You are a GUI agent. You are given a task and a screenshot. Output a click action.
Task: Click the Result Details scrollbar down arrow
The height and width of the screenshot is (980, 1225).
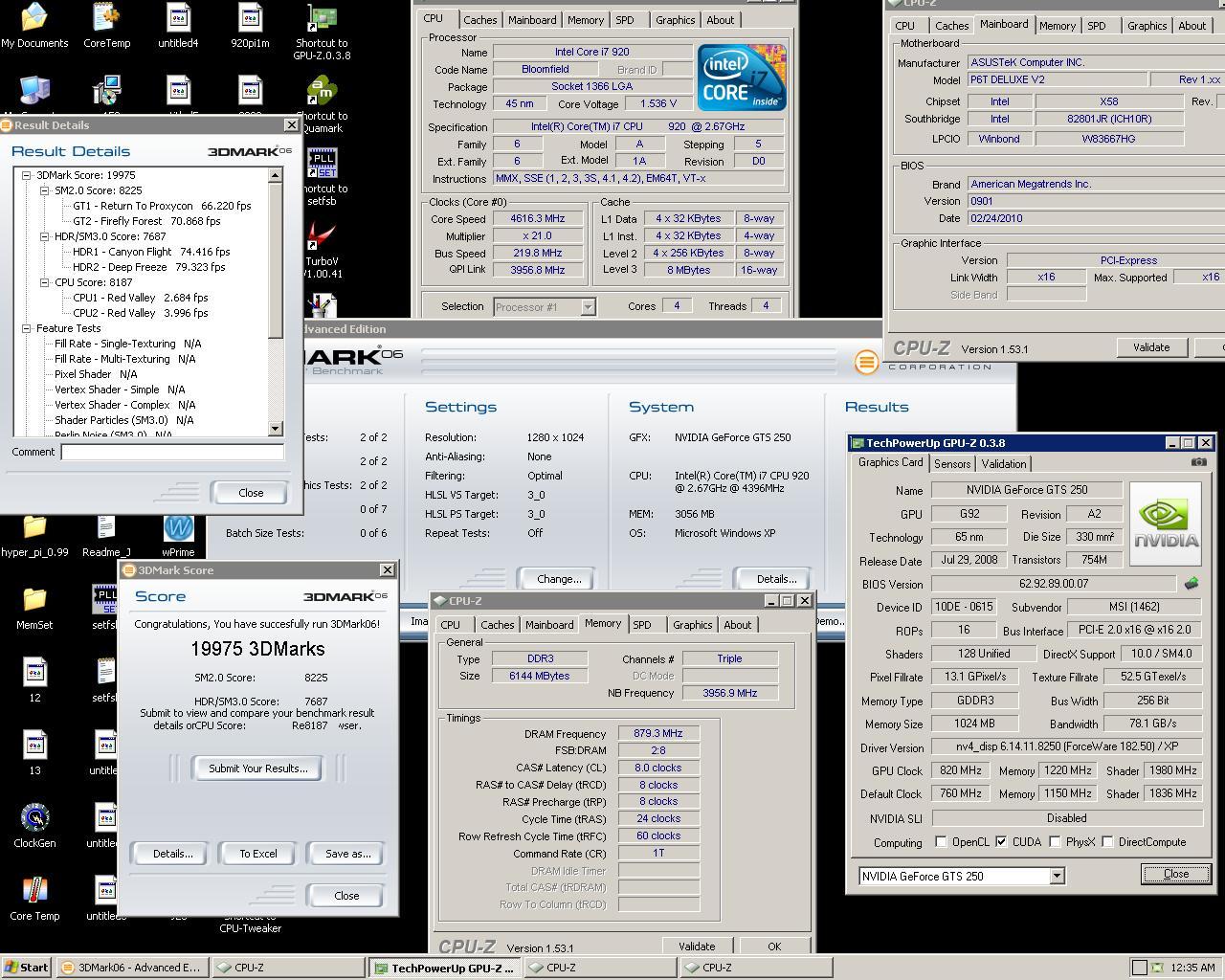pos(276,430)
